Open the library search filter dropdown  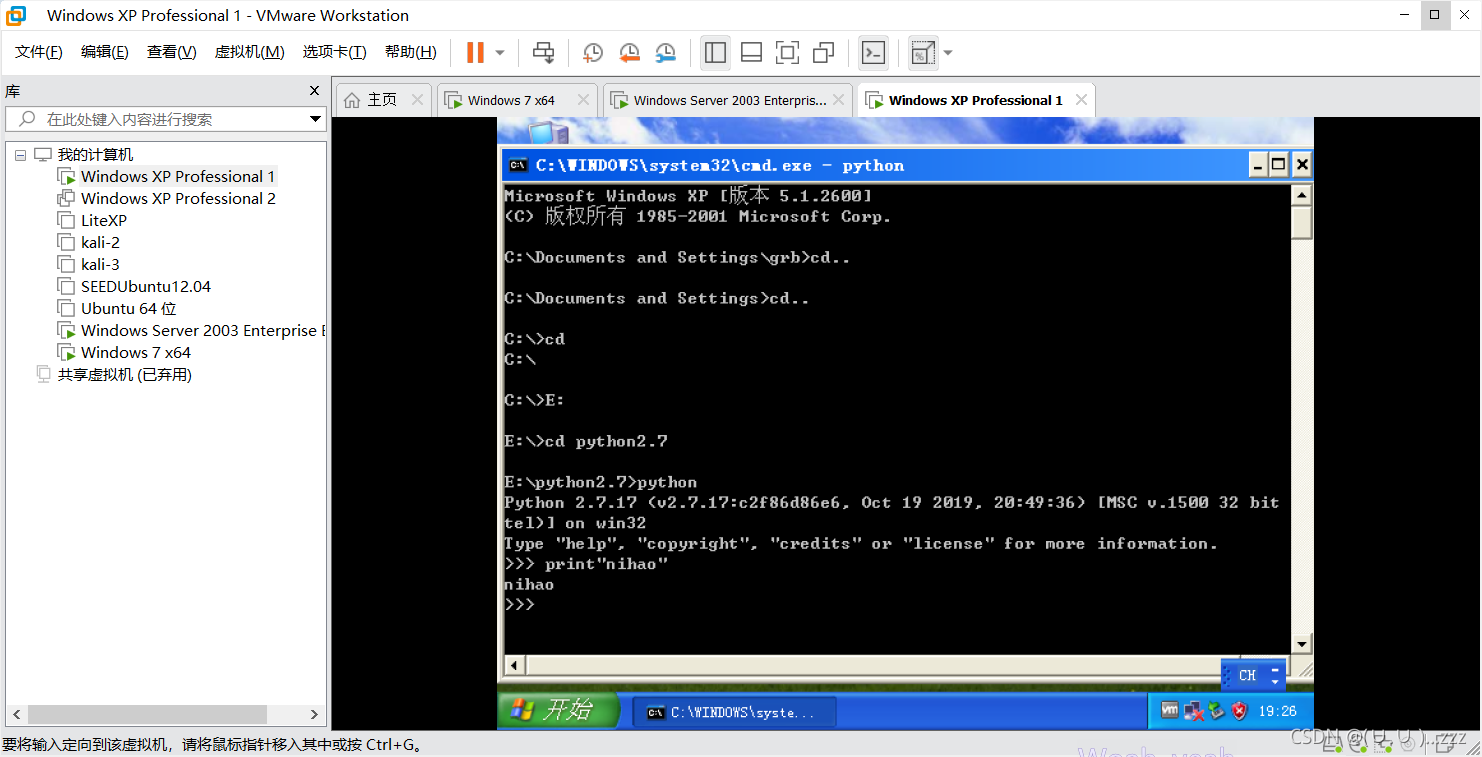tap(315, 119)
